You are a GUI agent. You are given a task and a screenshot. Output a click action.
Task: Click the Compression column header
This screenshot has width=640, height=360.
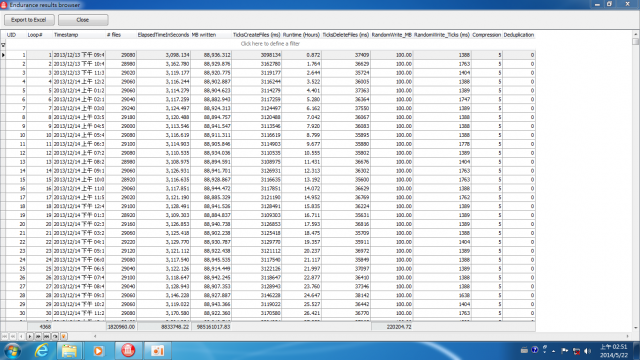point(487,35)
